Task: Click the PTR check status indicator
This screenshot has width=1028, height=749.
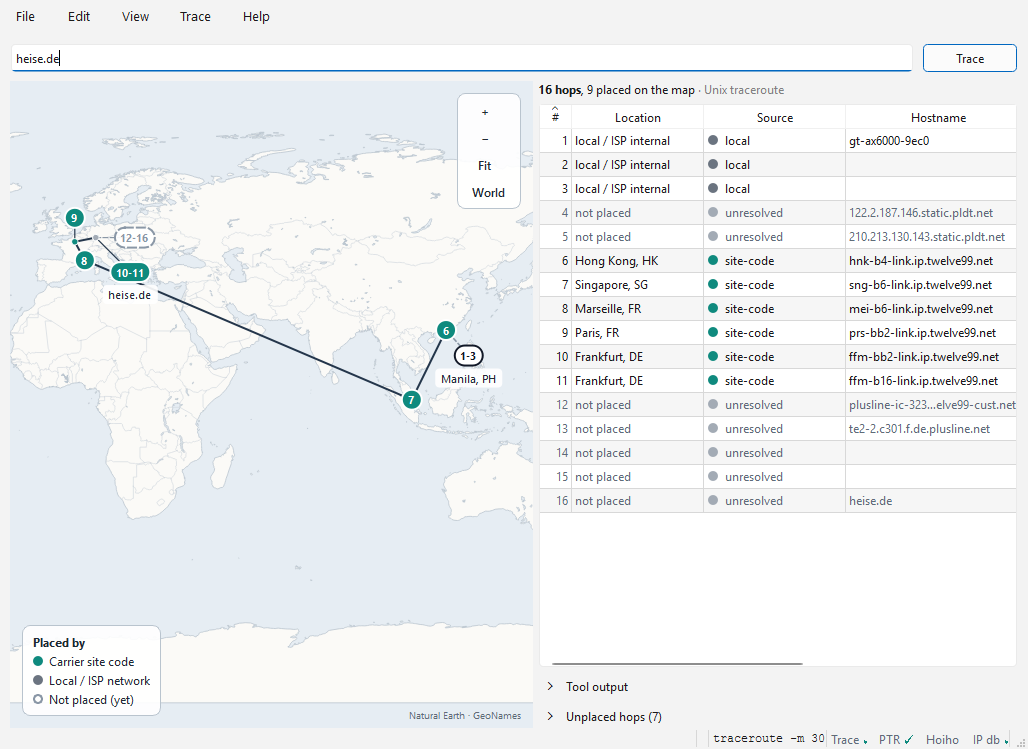Action: [x=896, y=739]
